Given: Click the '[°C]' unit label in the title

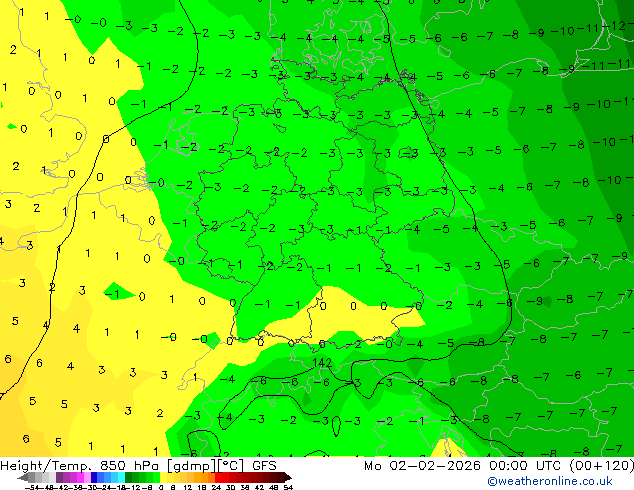Looking at the screenshot, I should (x=231, y=466).
